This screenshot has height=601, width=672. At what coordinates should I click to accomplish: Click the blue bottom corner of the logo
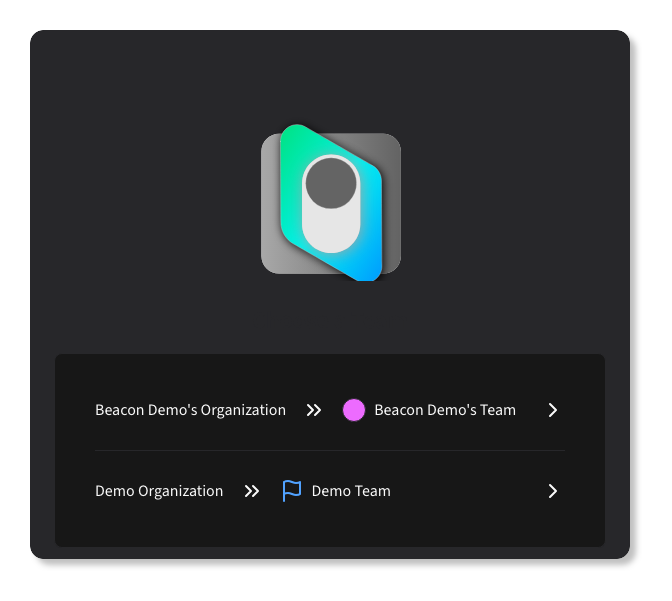point(366,268)
